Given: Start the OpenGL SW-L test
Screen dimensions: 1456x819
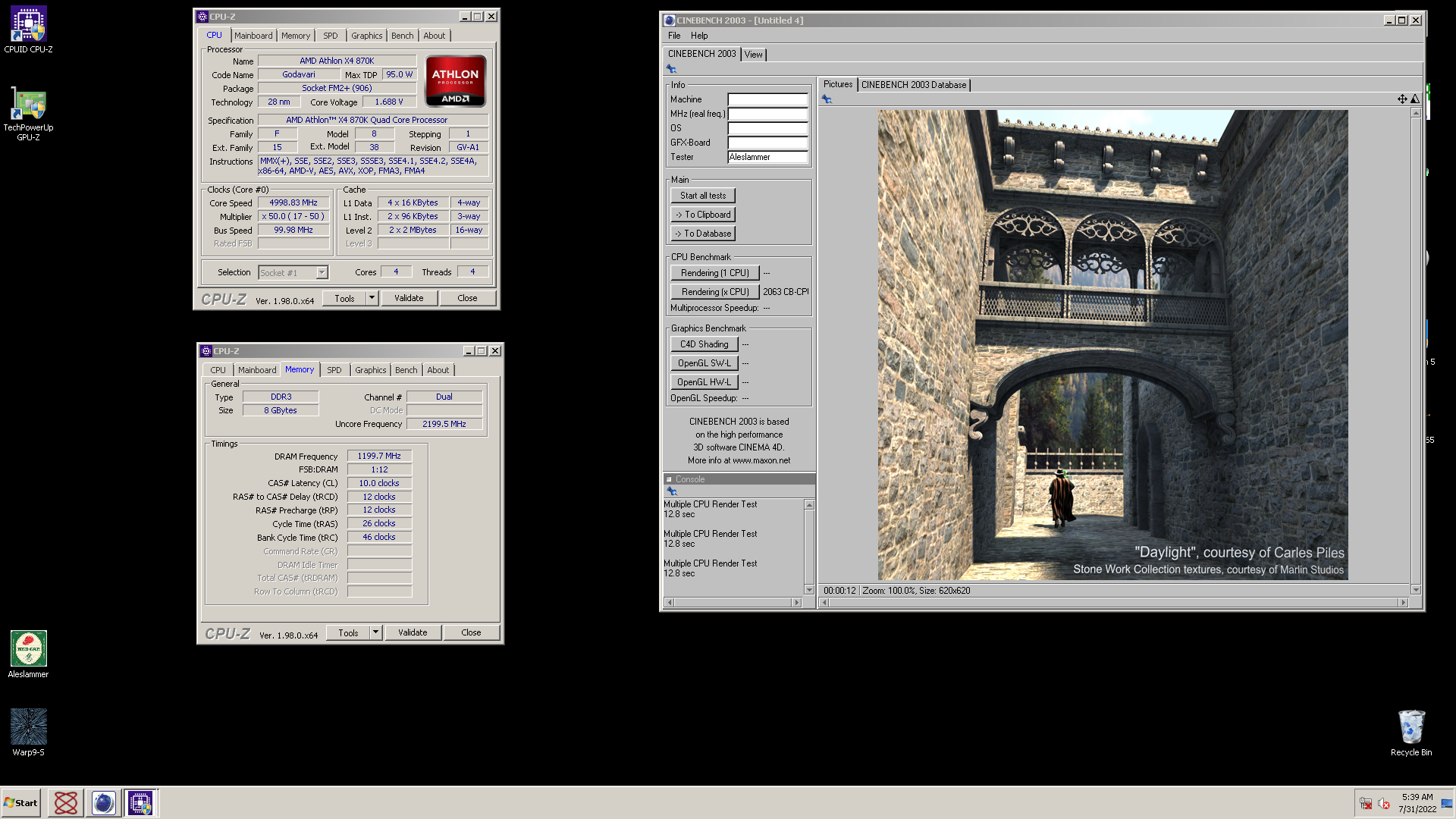Looking at the screenshot, I should [x=704, y=363].
